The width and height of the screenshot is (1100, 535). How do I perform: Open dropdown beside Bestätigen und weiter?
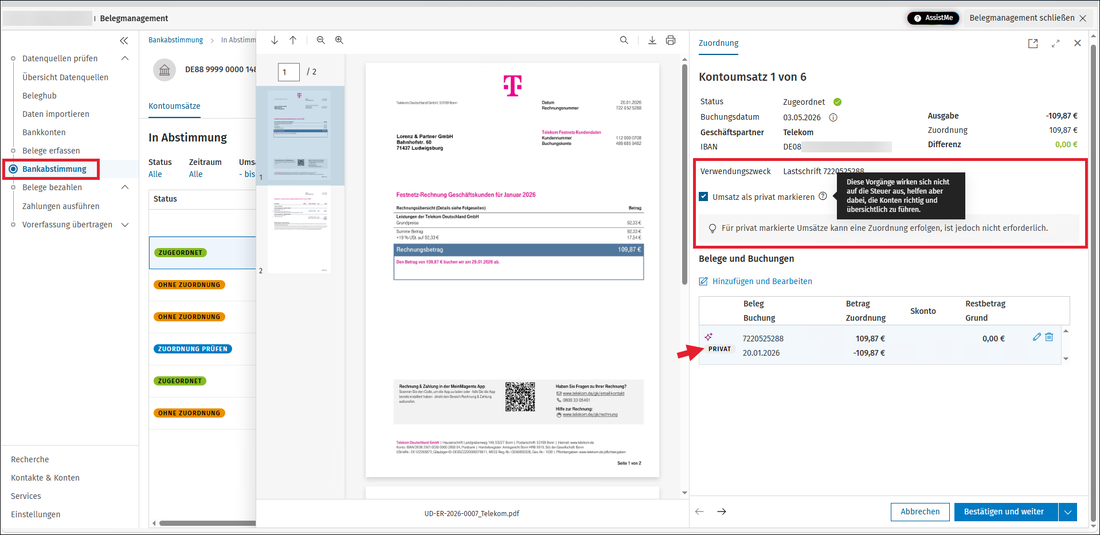pyautogui.click(x=1068, y=512)
